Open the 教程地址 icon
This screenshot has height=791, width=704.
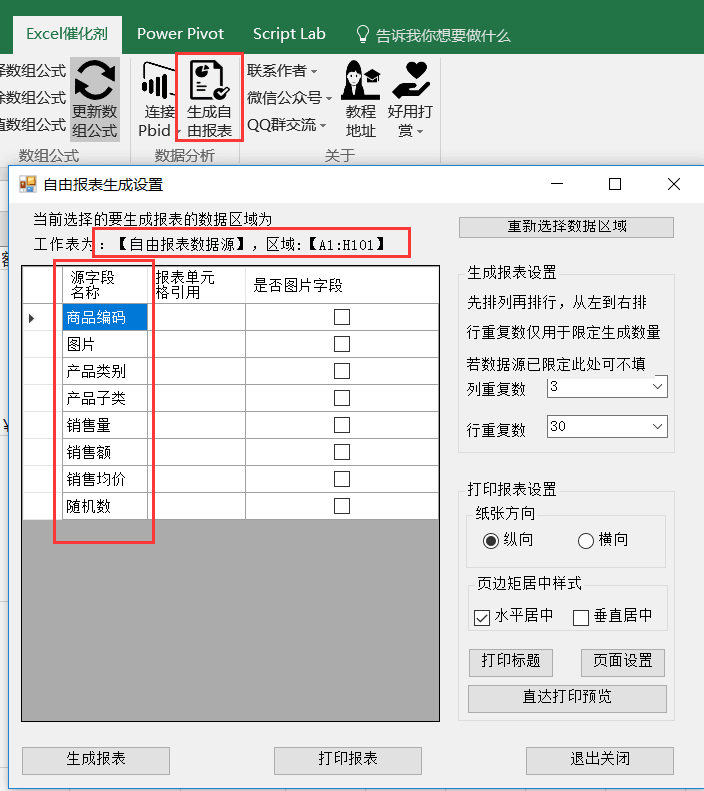361,80
